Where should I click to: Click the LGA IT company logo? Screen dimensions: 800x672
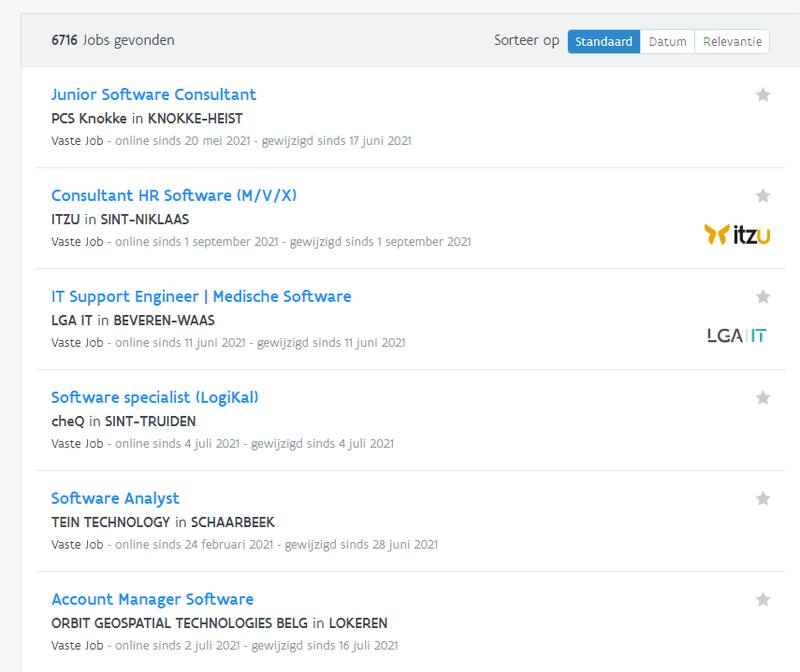point(736,336)
